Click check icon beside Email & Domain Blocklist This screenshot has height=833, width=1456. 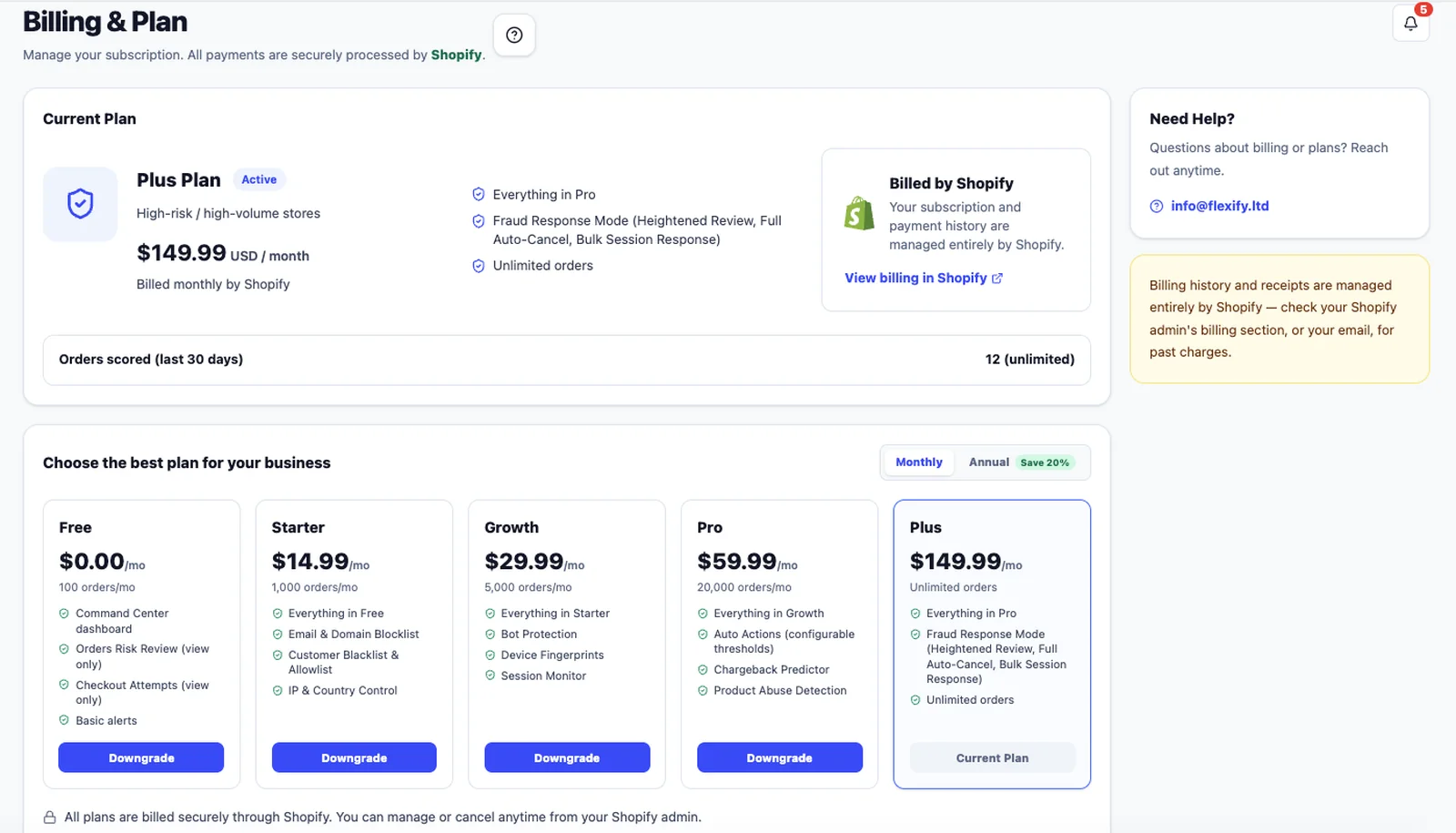point(278,635)
